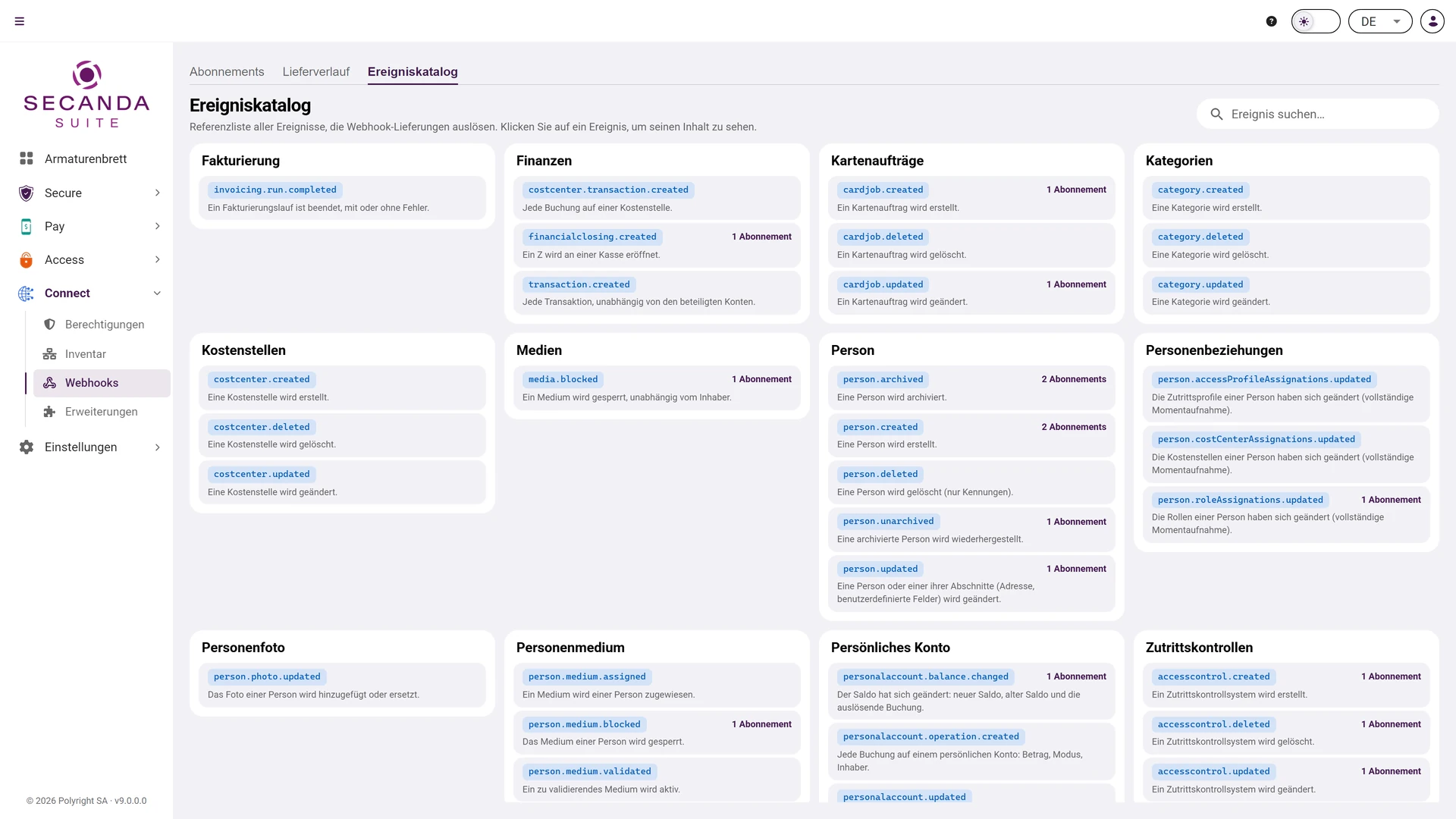Click the Einstellungen gear icon
1456x819 pixels.
click(27, 447)
